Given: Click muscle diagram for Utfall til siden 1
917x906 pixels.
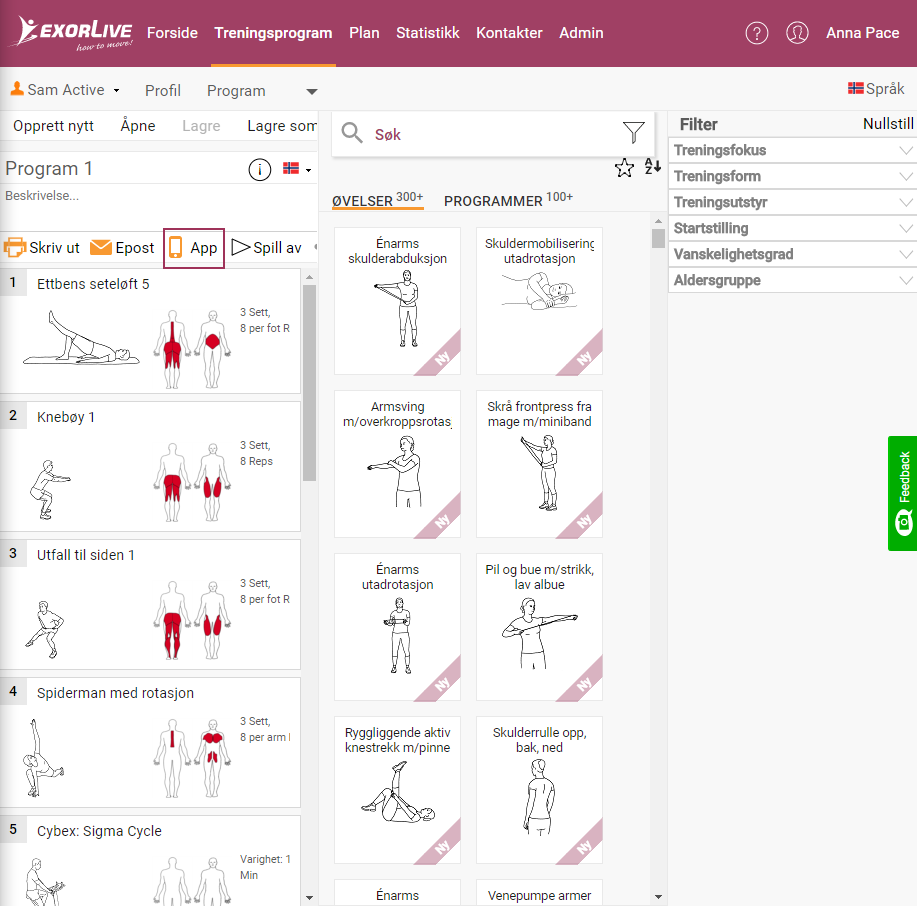Looking at the screenshot, I should point(192,620).
